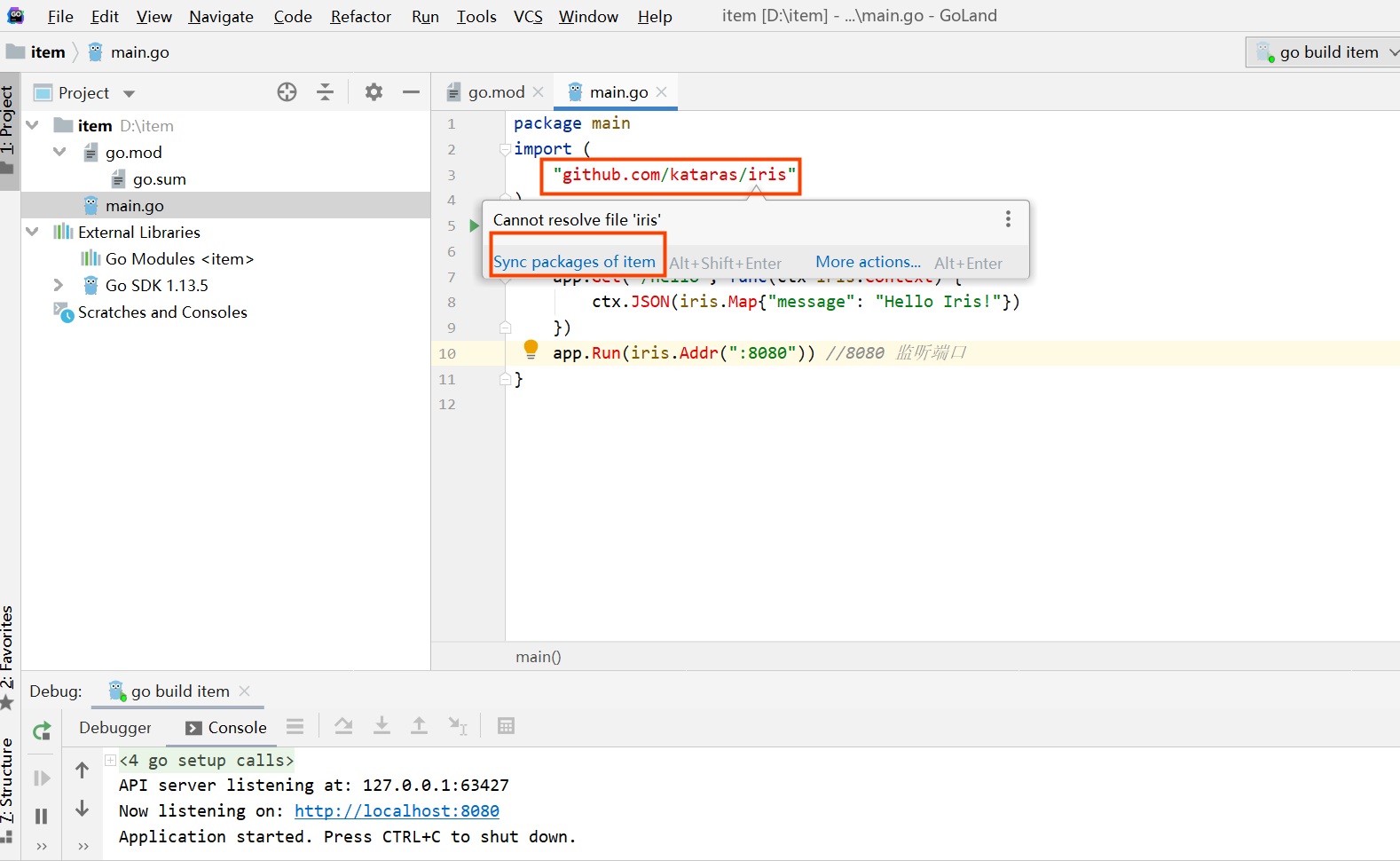The width and height of the screenshot is (1400, 861).
Task: Open the Refactor menu
Action: point(360,16)
